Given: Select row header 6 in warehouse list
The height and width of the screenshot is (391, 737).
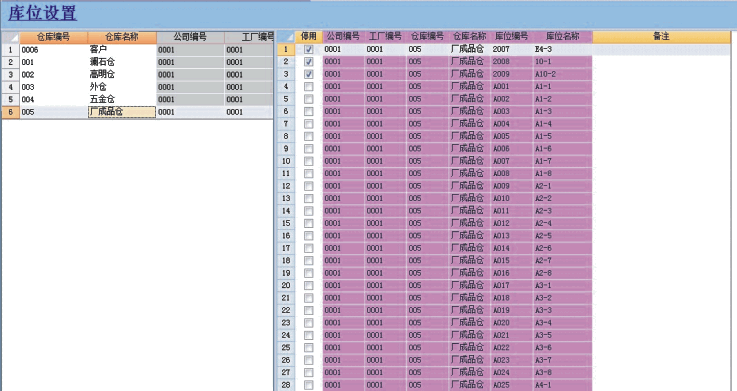Looking at the screenshot, I should pyautogui.click(x=10, y=112).
